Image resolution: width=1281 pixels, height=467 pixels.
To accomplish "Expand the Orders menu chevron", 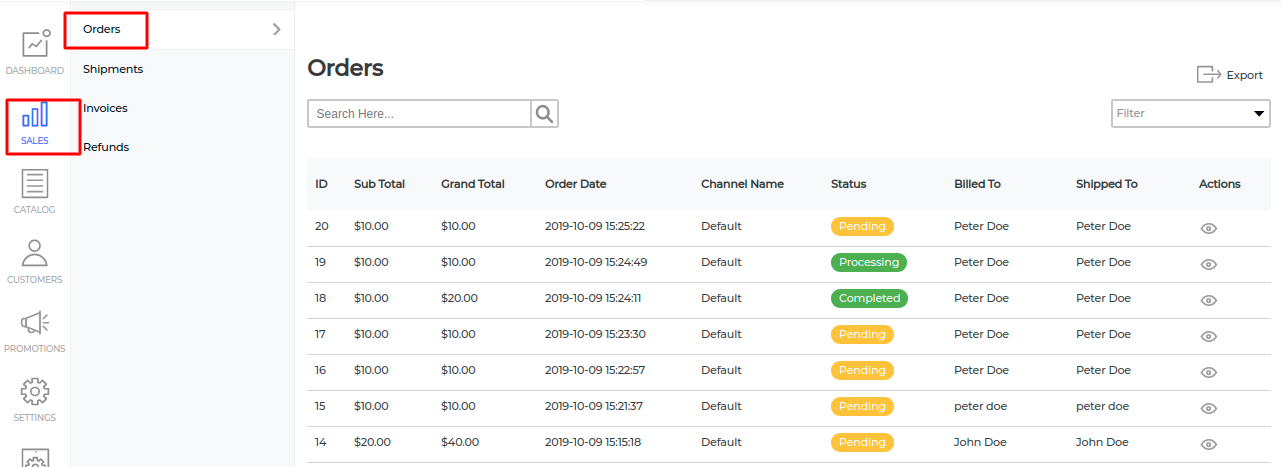I will (x=277, y=29).
